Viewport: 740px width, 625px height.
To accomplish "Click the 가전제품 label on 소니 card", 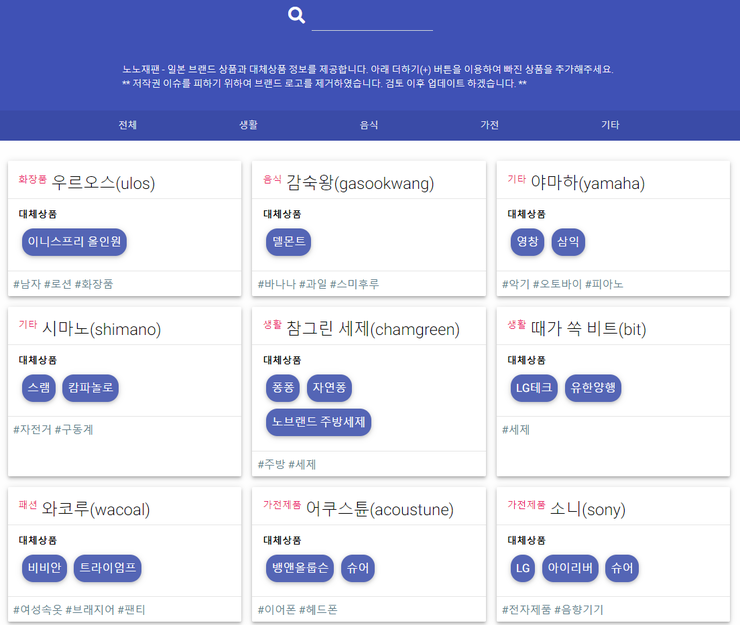I will [x=526, y=505].
